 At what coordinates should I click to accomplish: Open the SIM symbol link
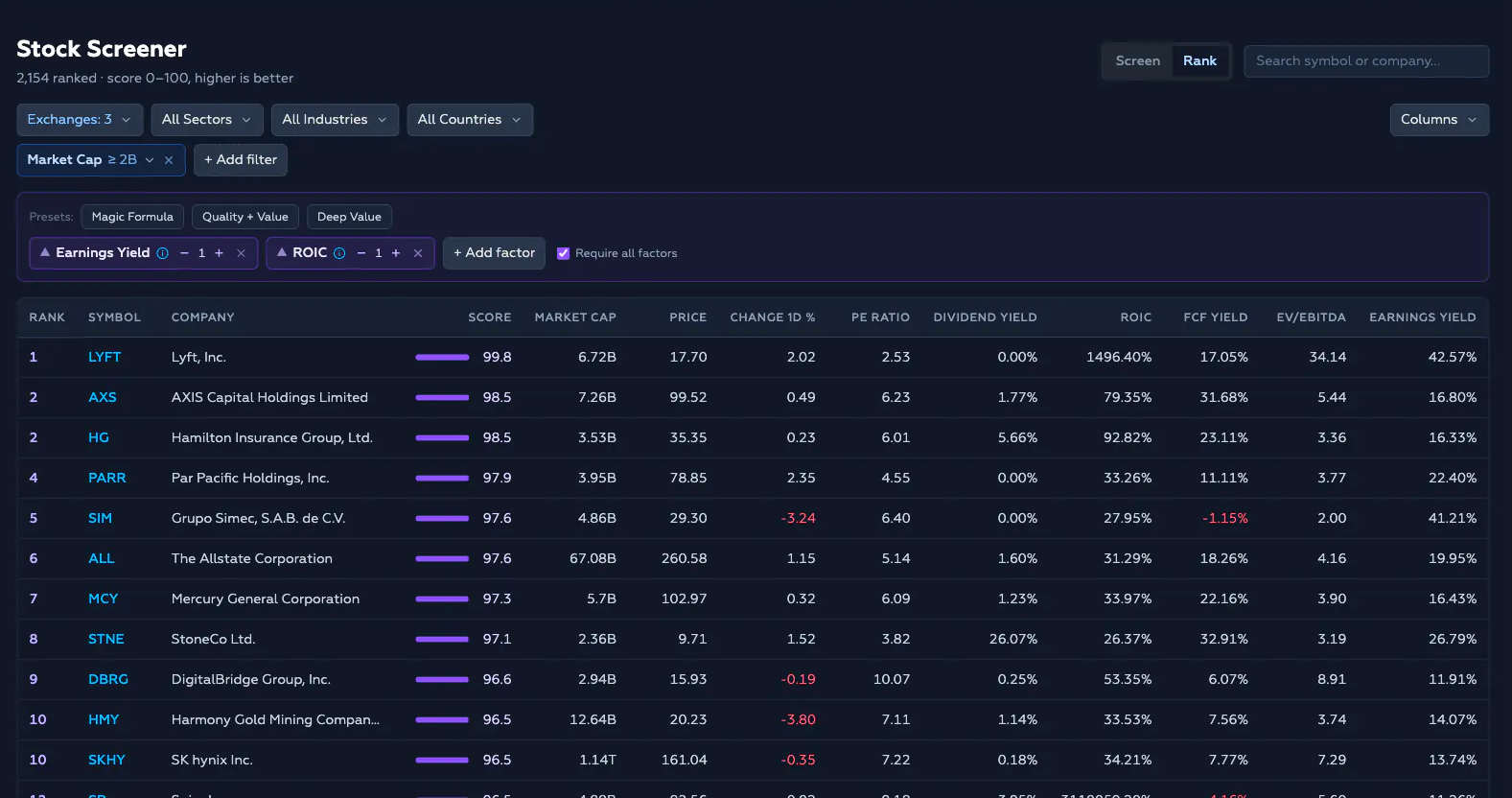tap(100, 519)
